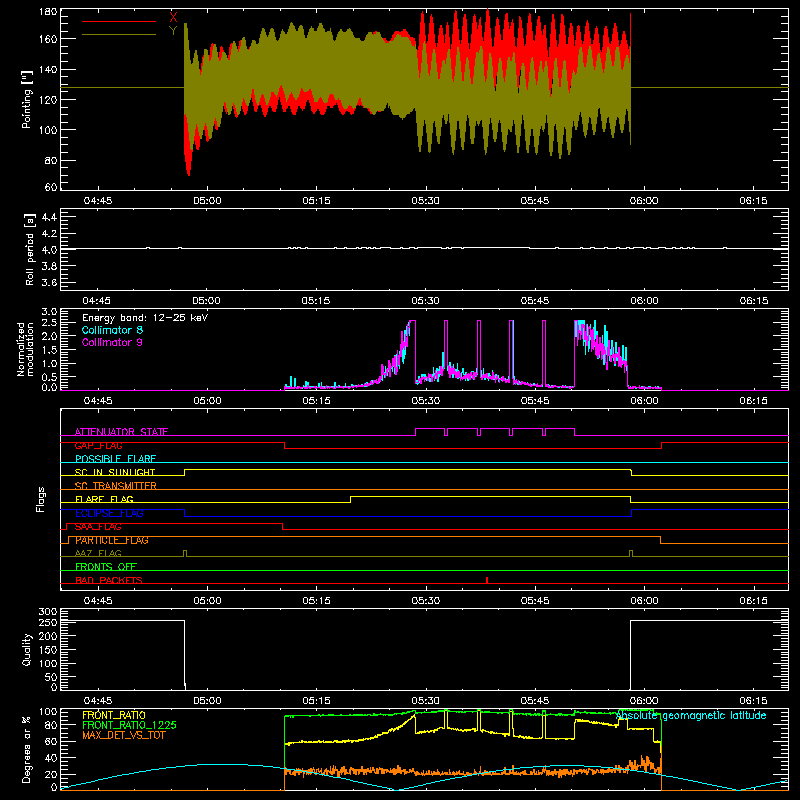This screenshot has height=800, width=800.
Task: Click the ECLIPSE_FLAG label
Action: click(109, 513)
